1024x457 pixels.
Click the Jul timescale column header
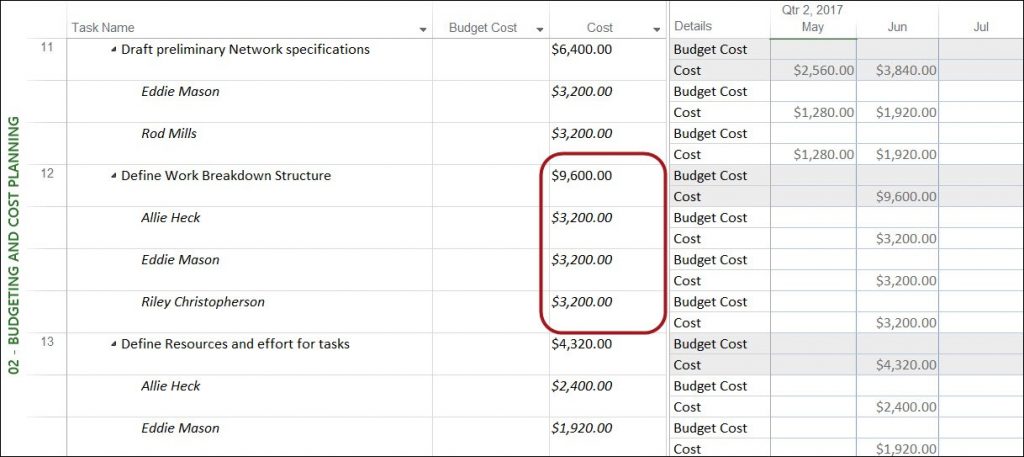[x=981, y=27]
